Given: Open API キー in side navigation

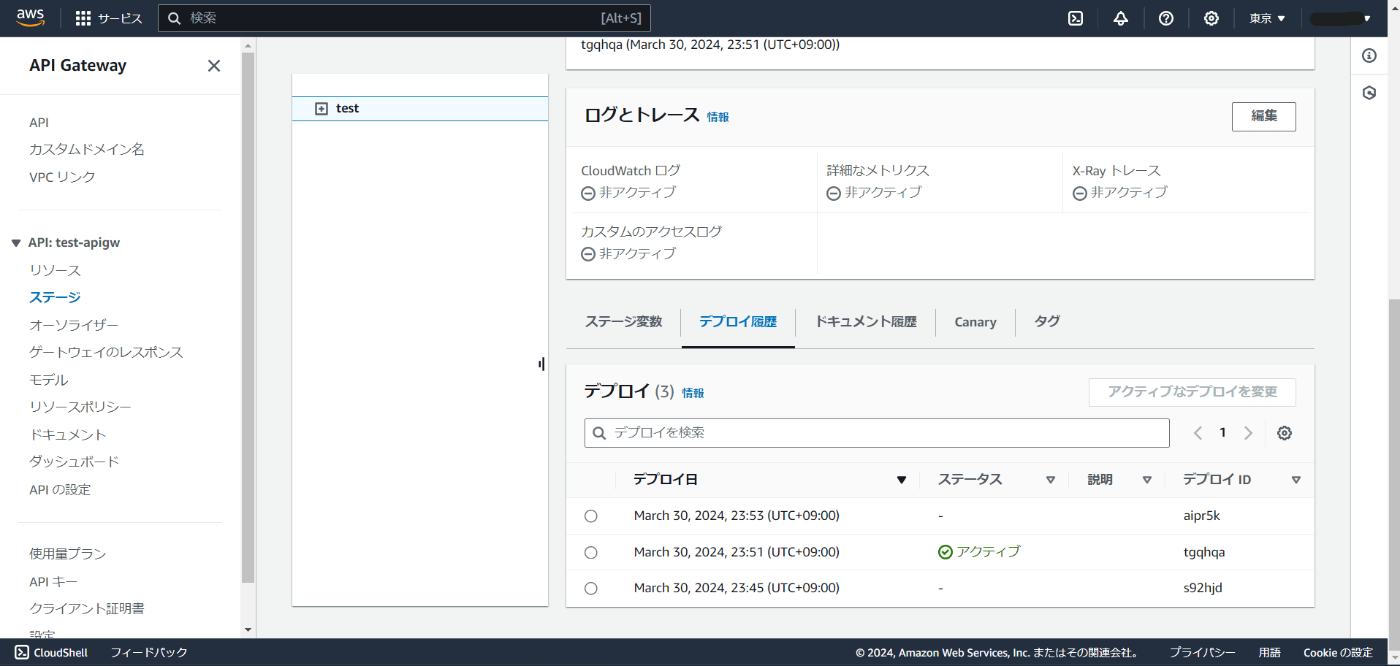Looking at the screenshot, I should [53, 582].
